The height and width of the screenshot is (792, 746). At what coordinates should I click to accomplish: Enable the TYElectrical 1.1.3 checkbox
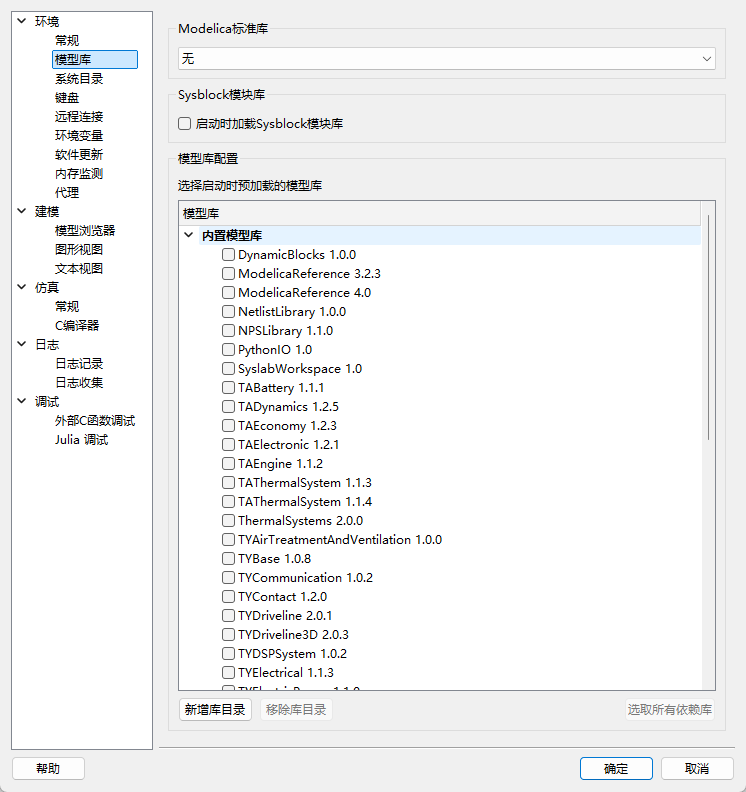click(x=228, y=673)
